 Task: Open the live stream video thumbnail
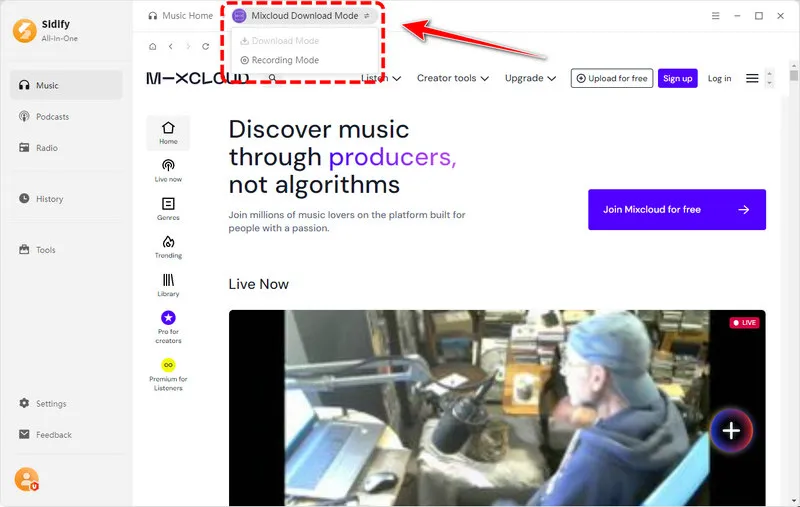tap(497, 408)
